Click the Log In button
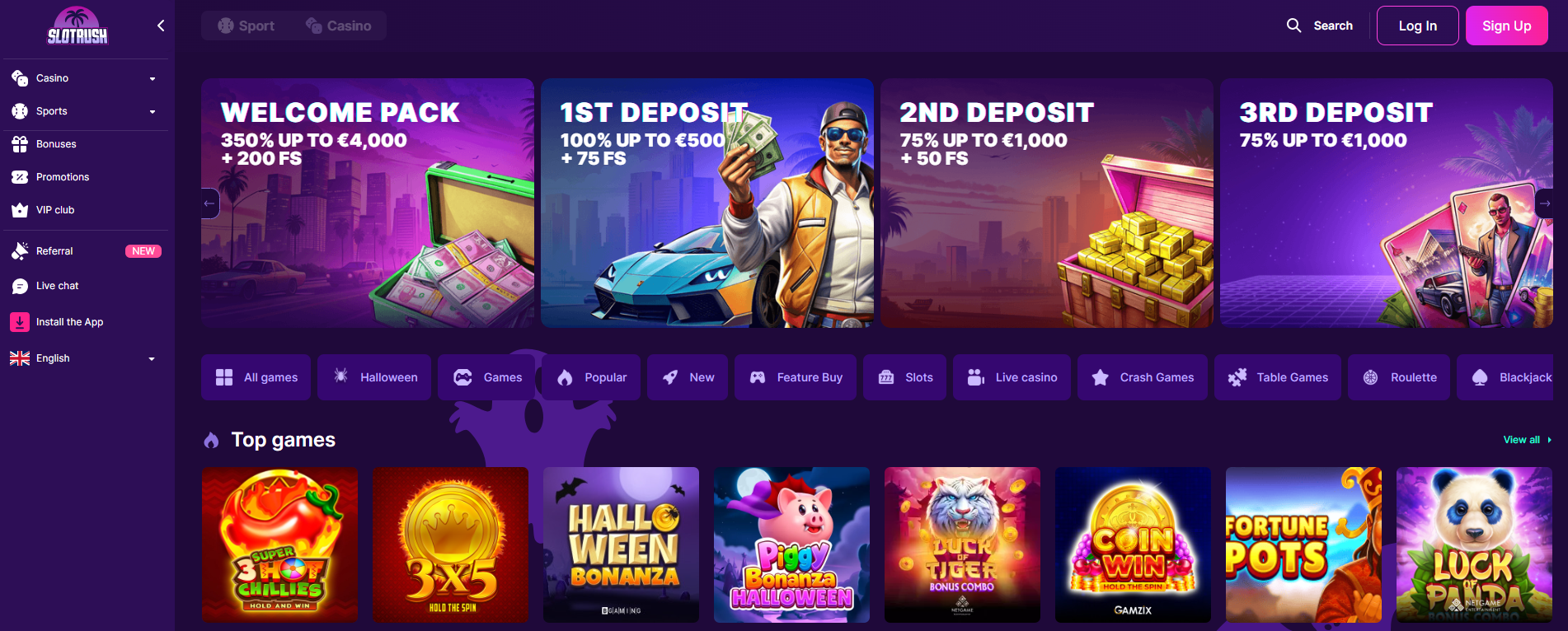This screenshot has height=631, width=1568. 1418,26
